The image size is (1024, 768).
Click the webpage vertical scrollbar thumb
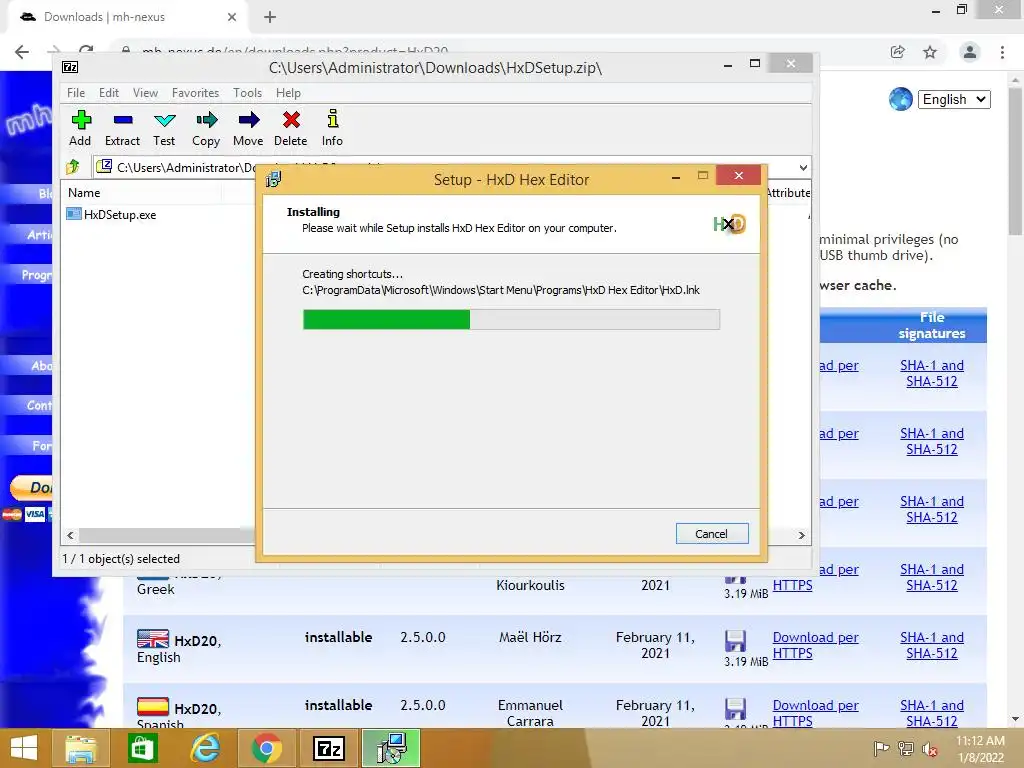pyautogui.click(x=1015, y=161)
